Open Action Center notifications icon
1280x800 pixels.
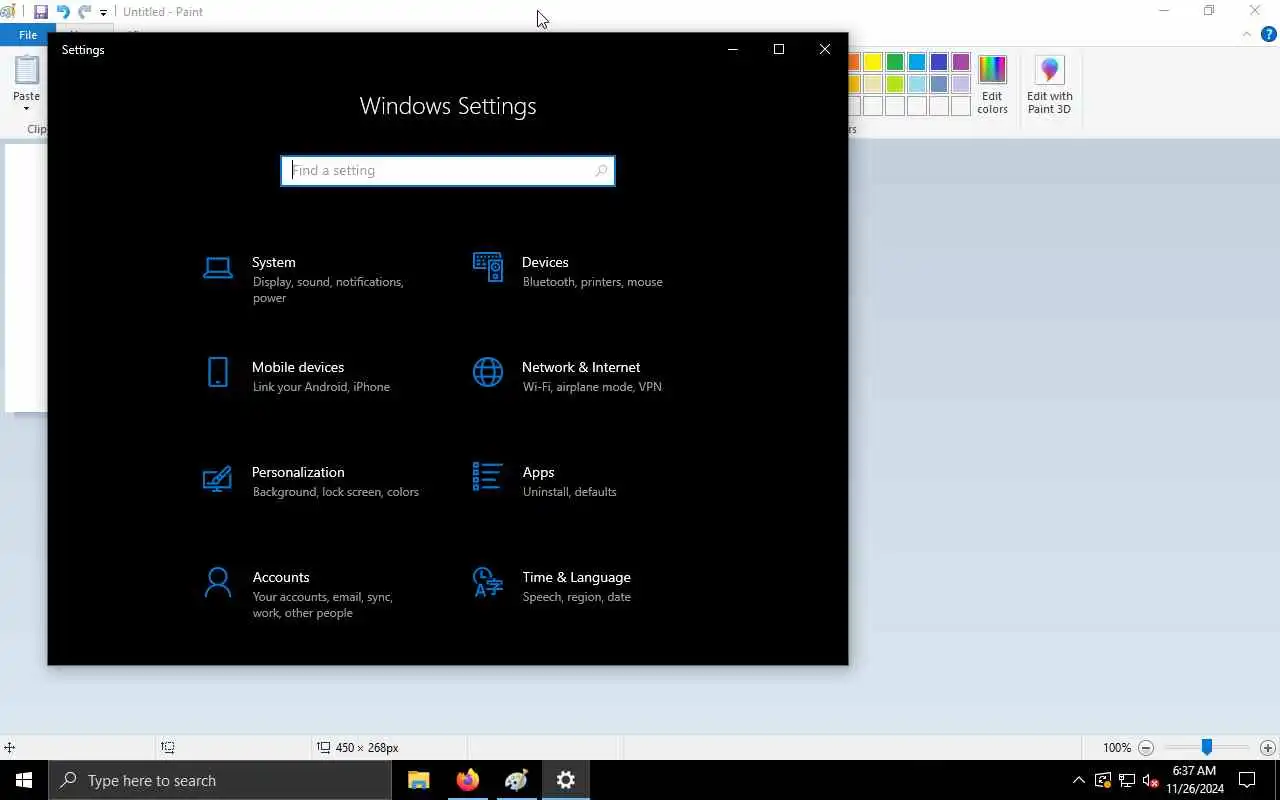[x=1247, y=780]
